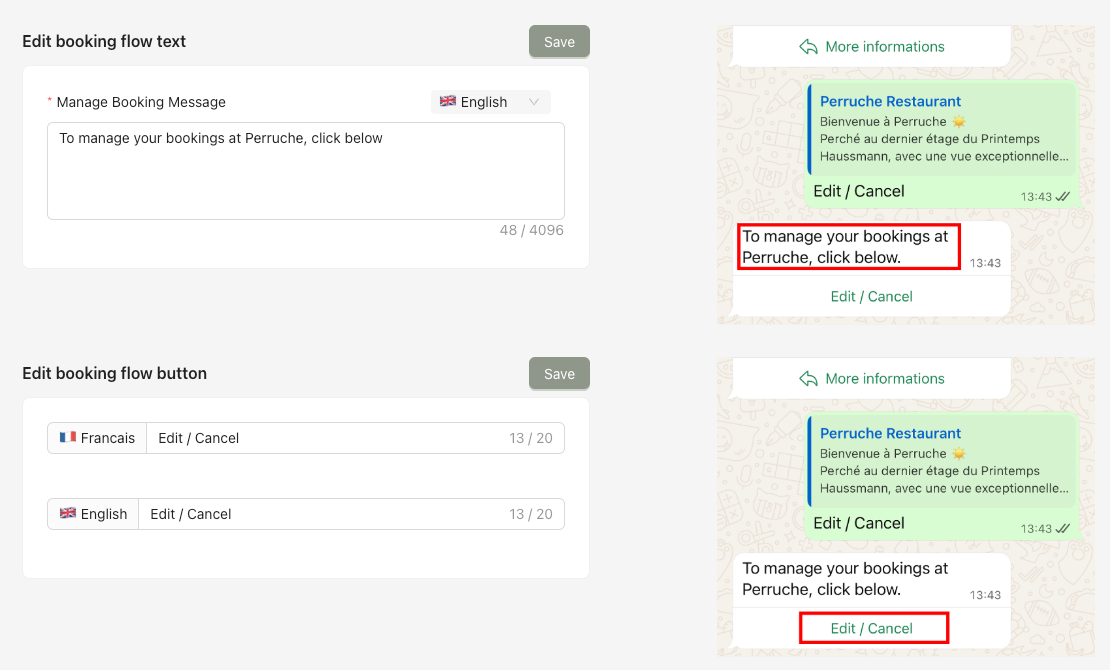The height and width of the screenshot is (670, 1110).
Task: Click the manage bookings message in the bottom preview
Action: 845,579
